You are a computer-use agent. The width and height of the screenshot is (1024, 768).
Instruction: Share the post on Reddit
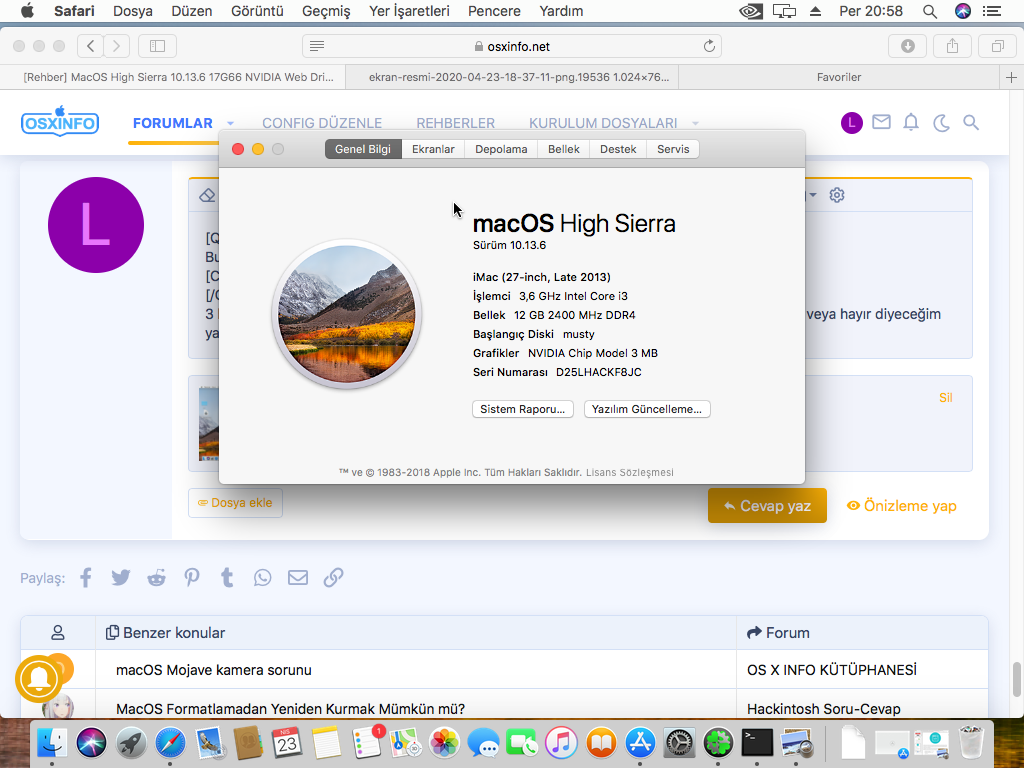[157, 577]
